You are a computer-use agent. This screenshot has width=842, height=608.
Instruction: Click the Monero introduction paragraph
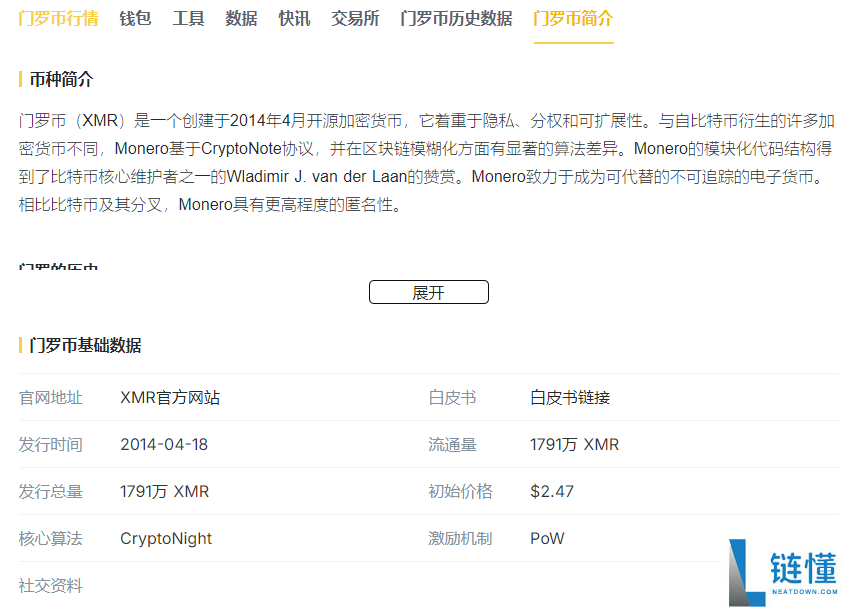tap(426, 162)
